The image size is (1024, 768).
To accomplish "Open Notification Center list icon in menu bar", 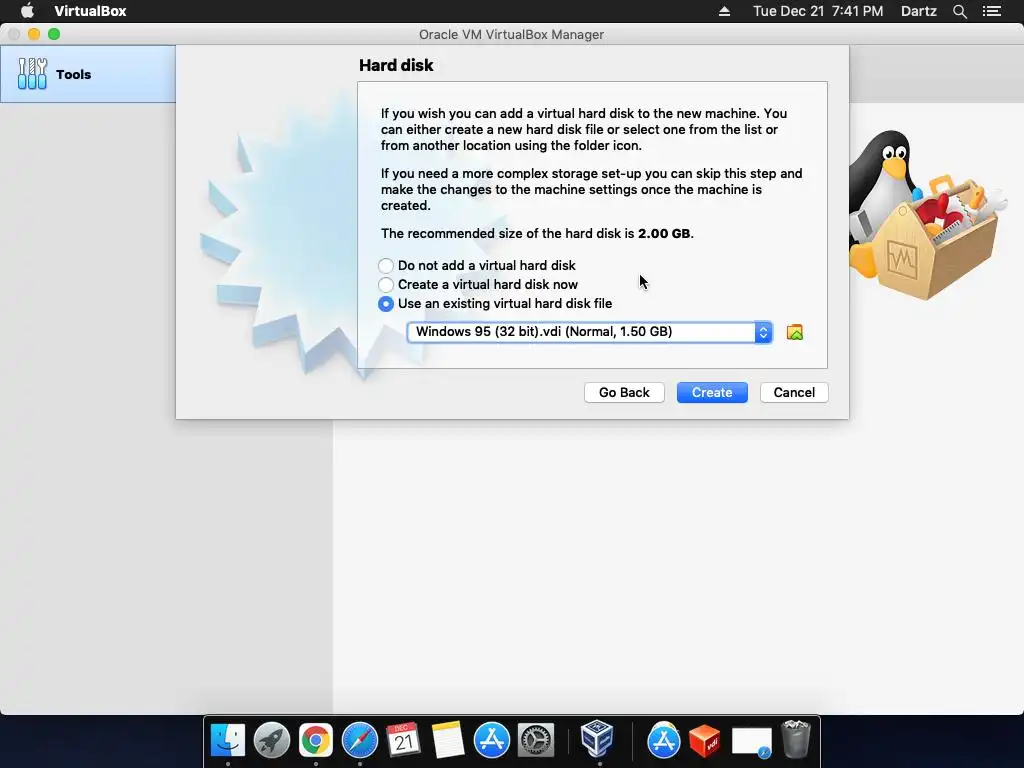I will [x=992, y=11].
